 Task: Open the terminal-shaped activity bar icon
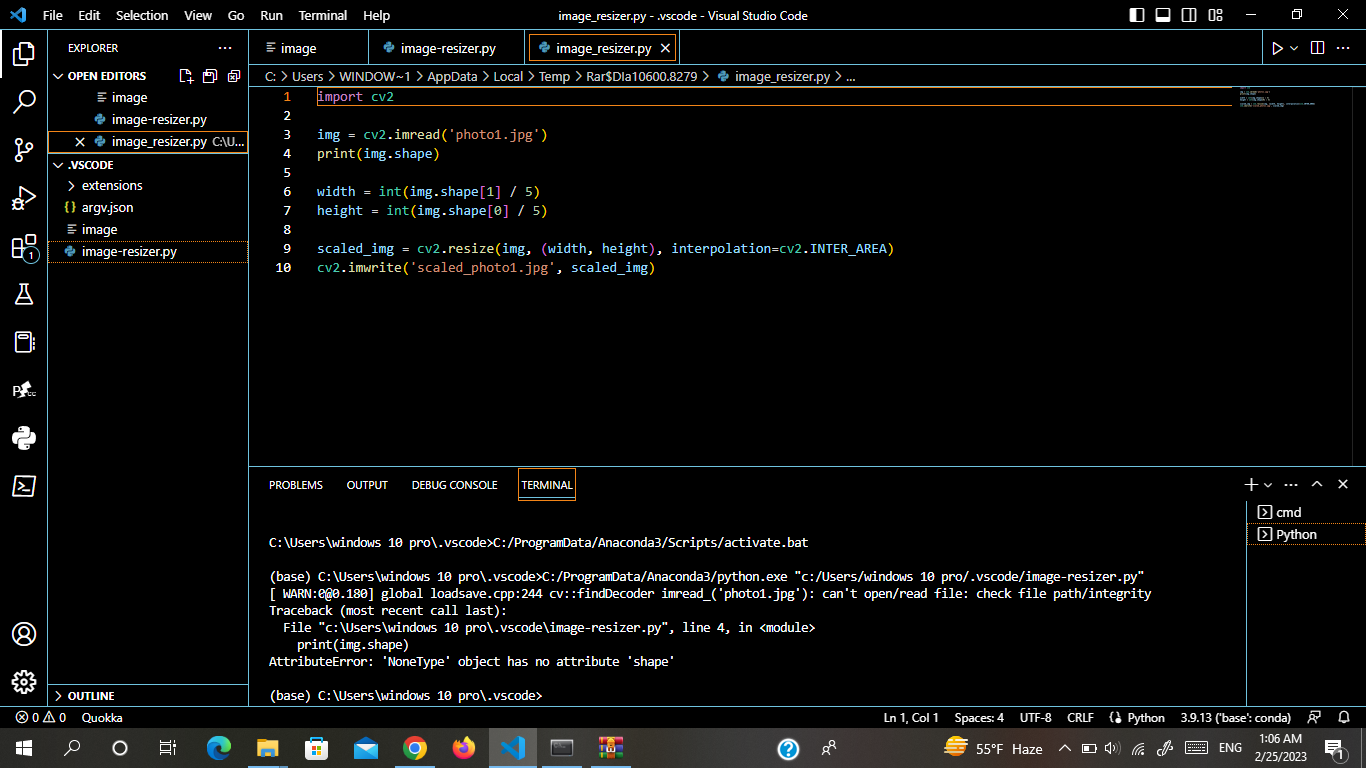[x=24, y=486]
